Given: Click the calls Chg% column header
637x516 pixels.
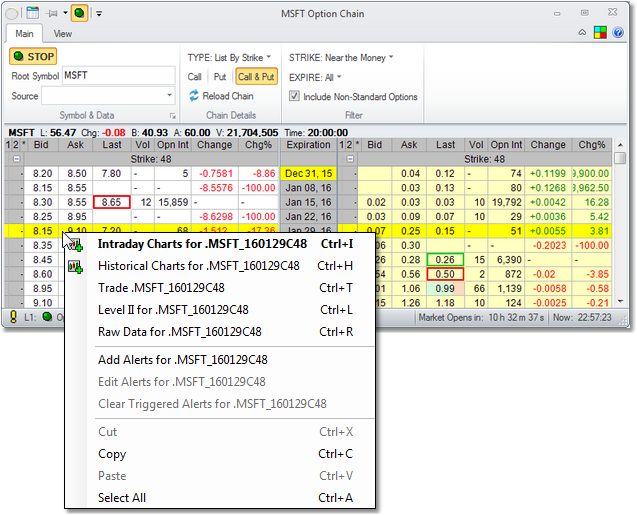Looking at the screenshot, I should [258, 145].
